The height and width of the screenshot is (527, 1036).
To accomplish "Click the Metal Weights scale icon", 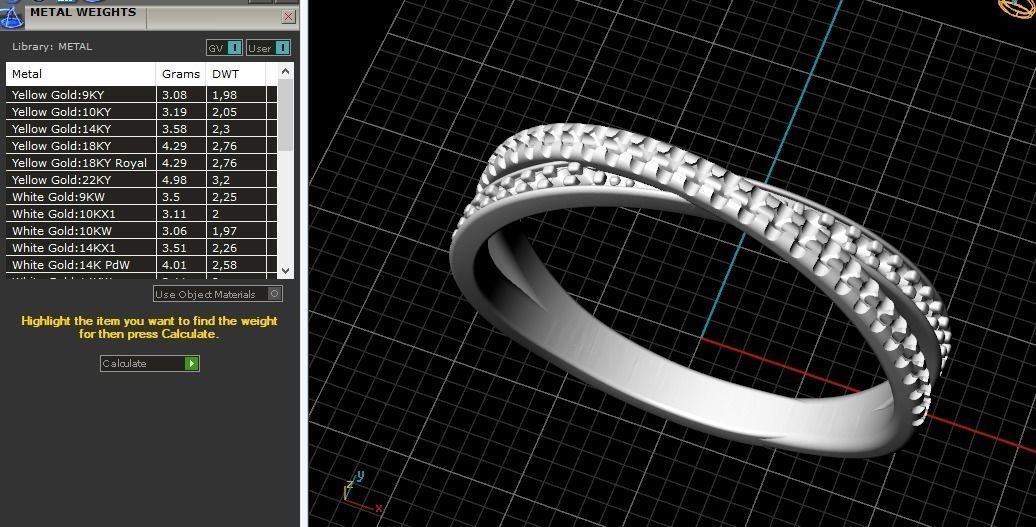I will click(12, 16).
